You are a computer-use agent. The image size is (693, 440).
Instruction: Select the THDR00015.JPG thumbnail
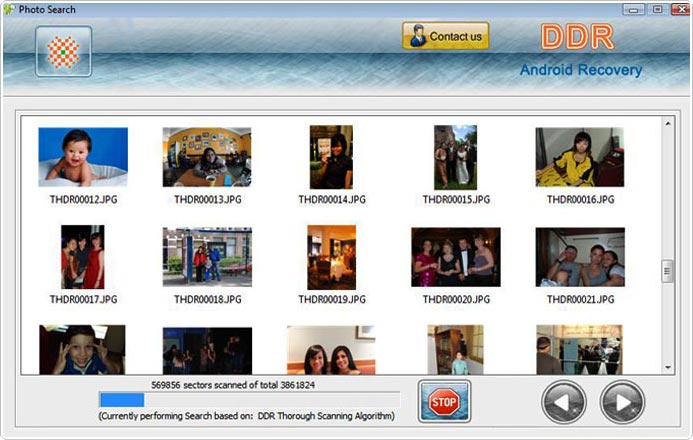click(x=456, y=157)
